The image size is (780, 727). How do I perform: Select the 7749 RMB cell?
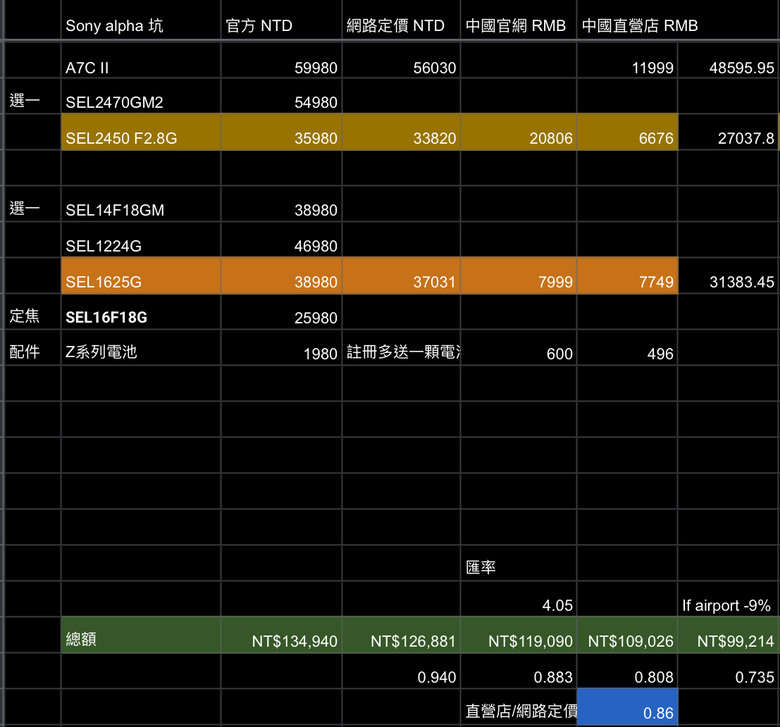coord(627,276)
